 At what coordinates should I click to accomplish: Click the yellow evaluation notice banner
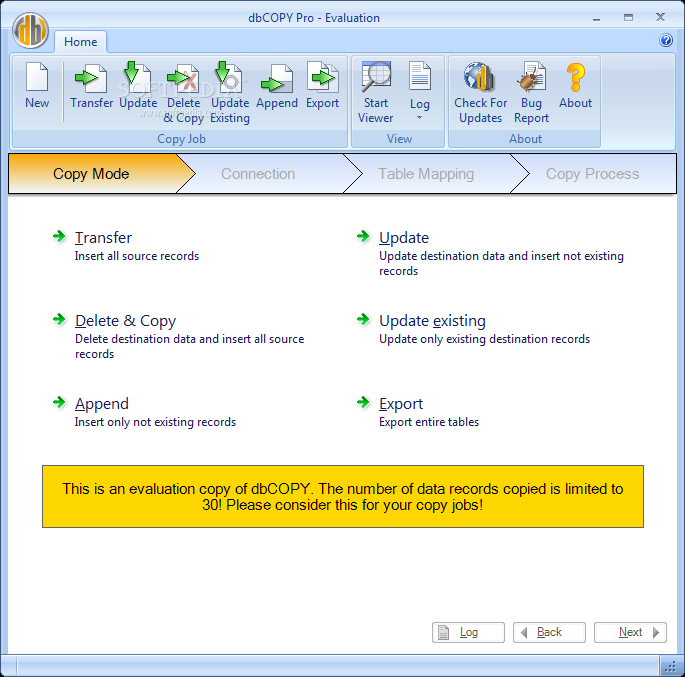343,497
